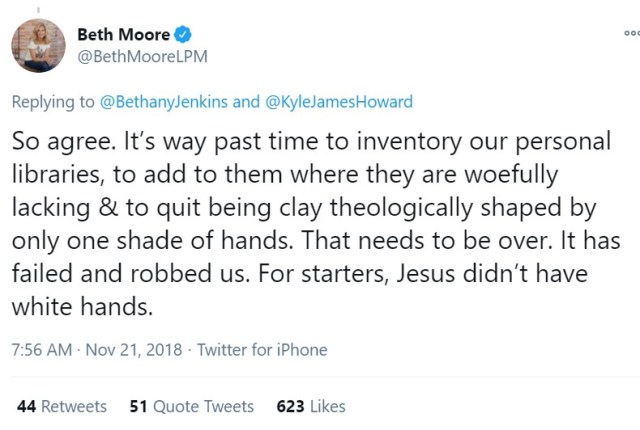Image resolution: width=640 pixels, height=430 pixels.
Task: Open Beth Moore's profile picture
Action: pos(38,45)
